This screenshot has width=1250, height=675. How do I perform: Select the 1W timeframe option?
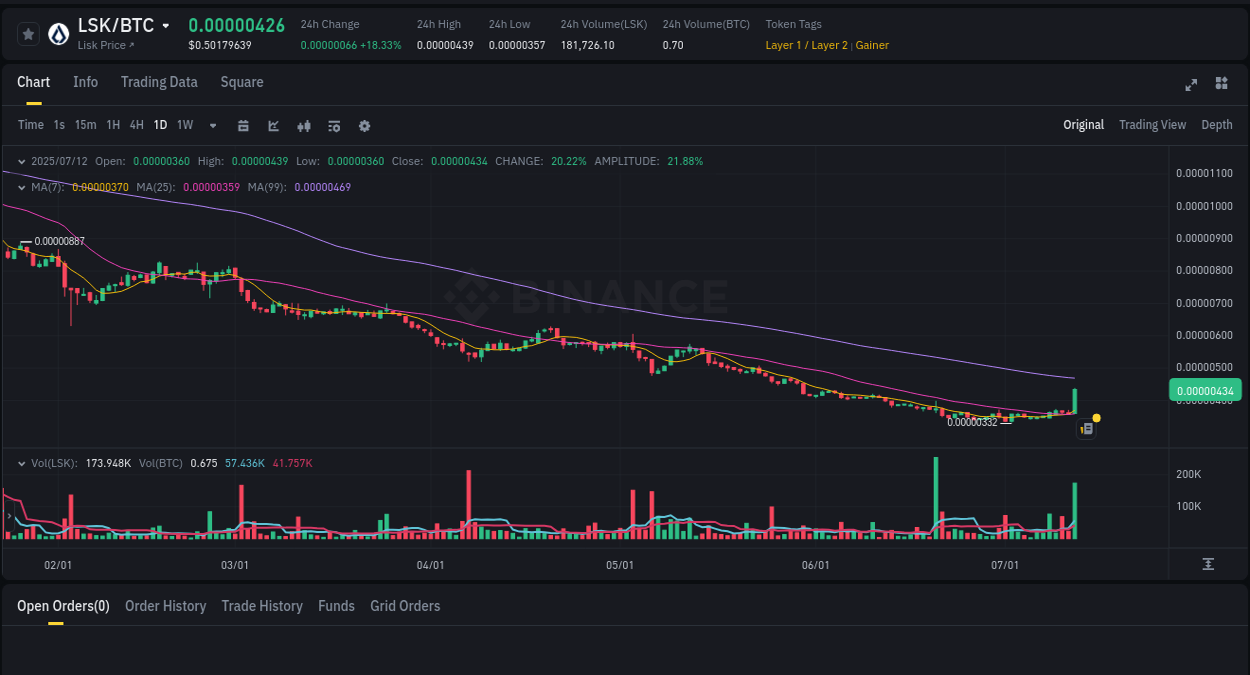(x=185, y=125)
